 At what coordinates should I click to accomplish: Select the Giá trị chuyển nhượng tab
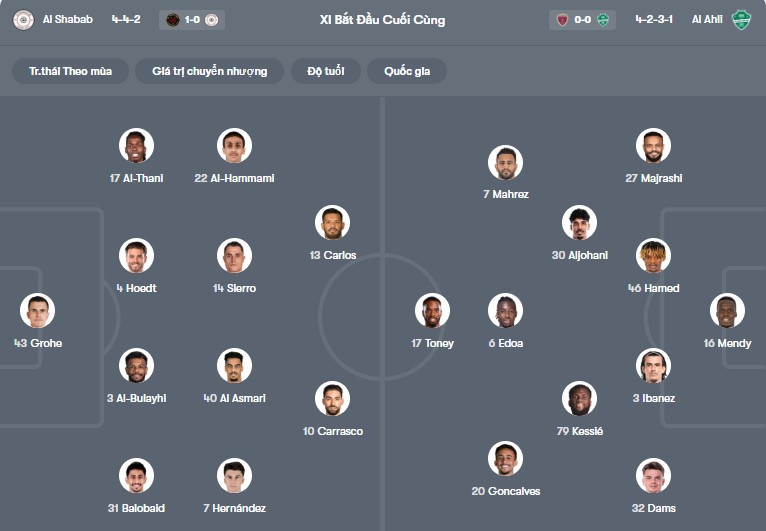(x=210, y=71)
